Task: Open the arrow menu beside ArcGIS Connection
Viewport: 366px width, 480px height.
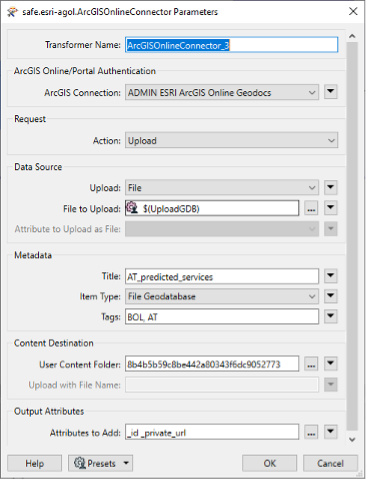Action: click(x=331, y=92)
